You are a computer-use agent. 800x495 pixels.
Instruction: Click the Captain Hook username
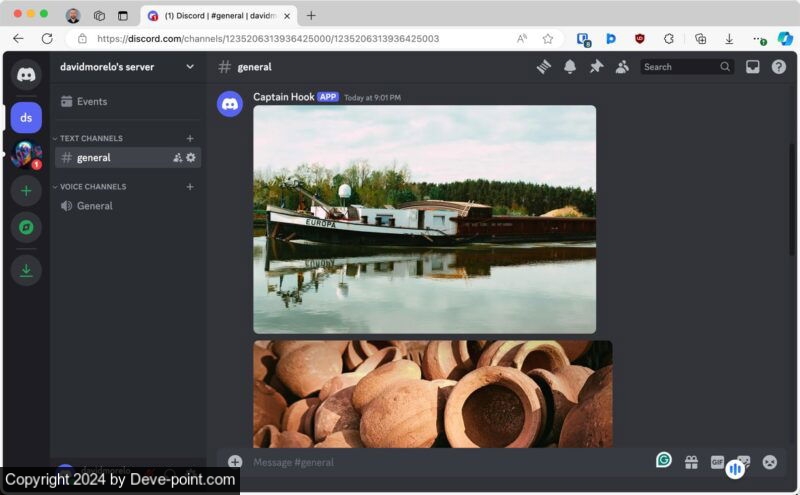tap(283, 97)
